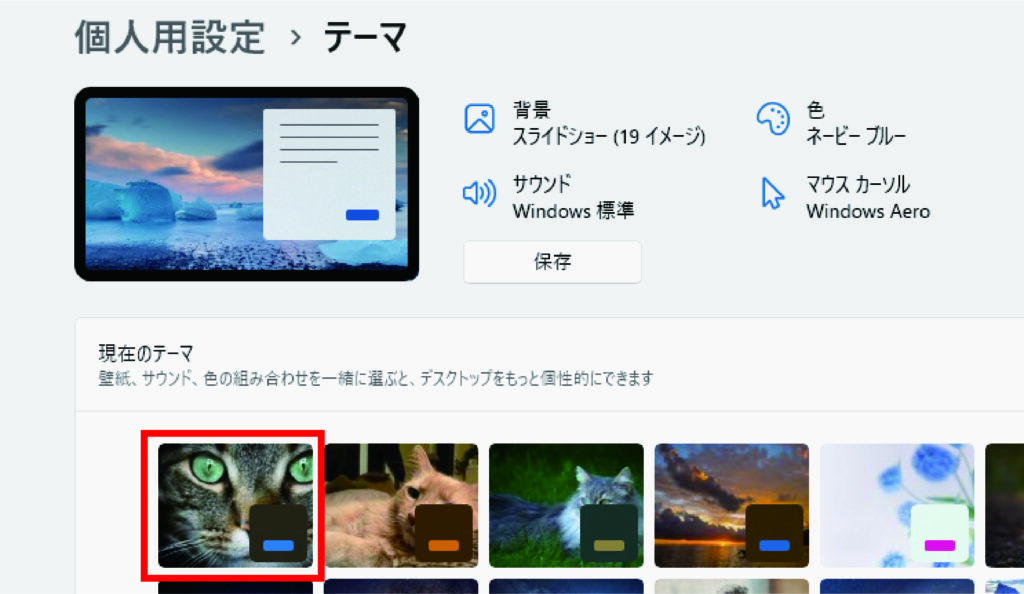Choose the gray cat on grass theme
This screenshot has width=1024, height=594.
pyautogui.click(x=566, y=505)
